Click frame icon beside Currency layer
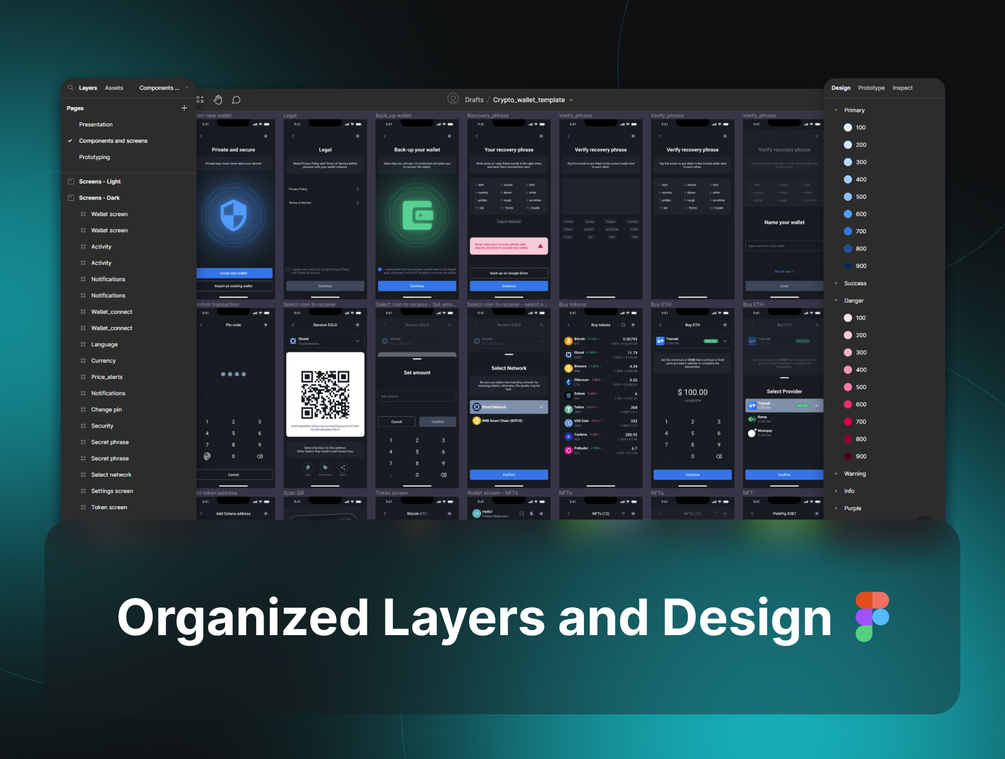The height and width of the screenshot is (759, 1005). pos(83,360)
